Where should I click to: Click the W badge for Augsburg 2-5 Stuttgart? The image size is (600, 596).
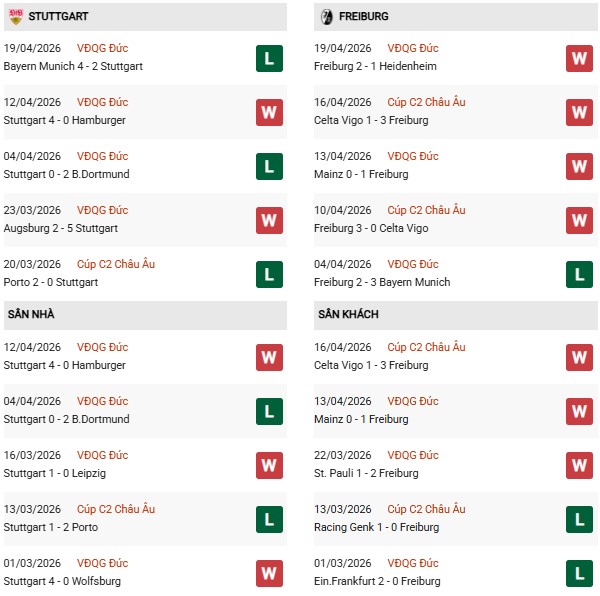pos(268,220)
